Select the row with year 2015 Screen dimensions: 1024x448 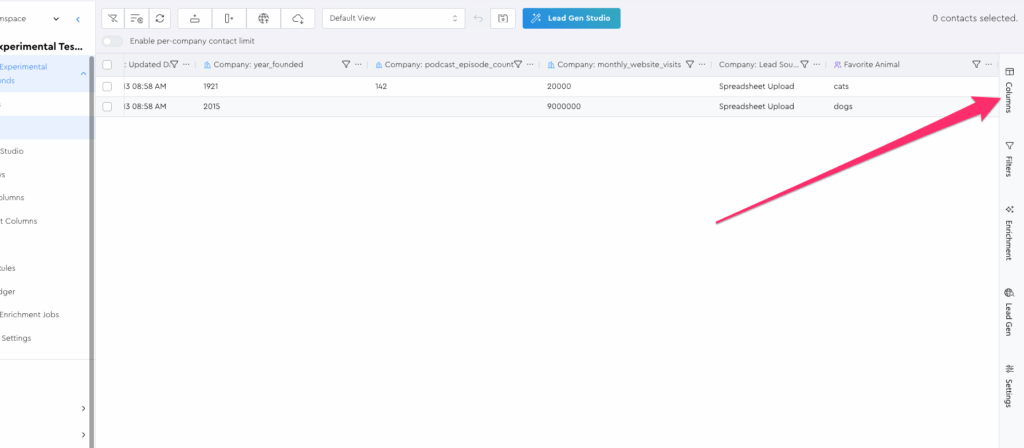pyautogui.click(x=107, y=106)
